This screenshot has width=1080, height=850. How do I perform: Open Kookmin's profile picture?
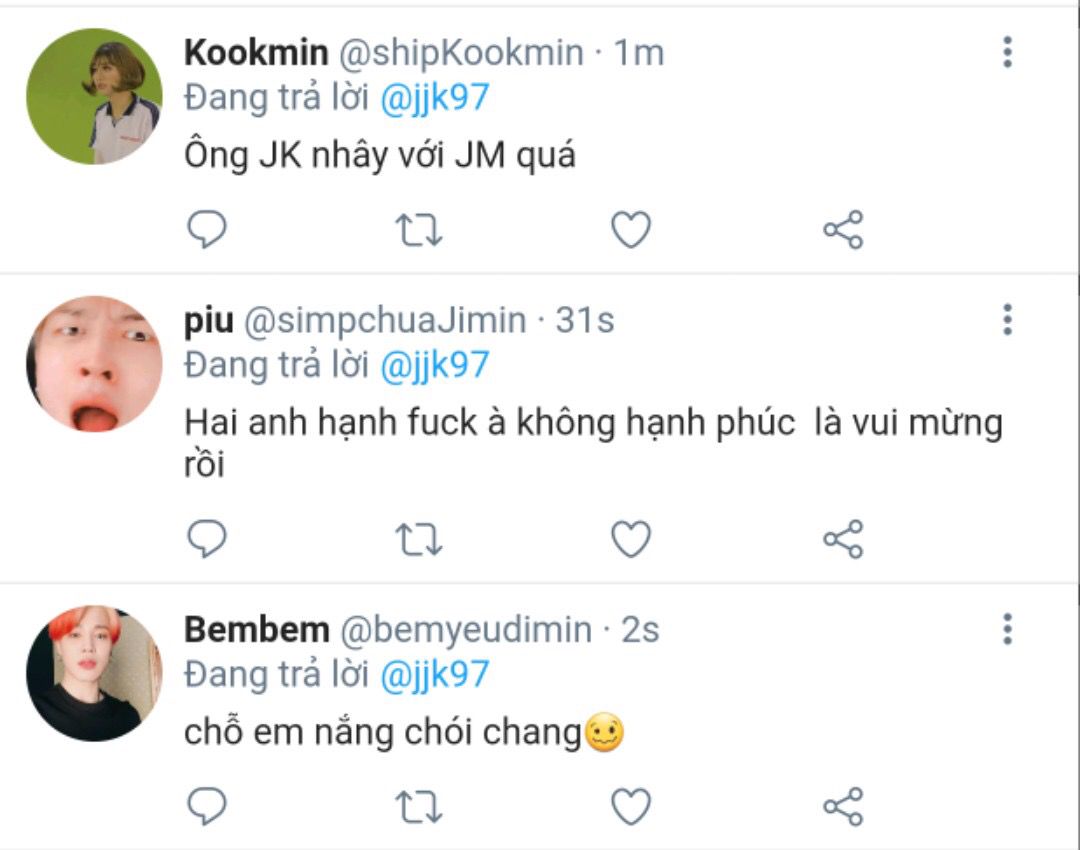click(94, 96)
